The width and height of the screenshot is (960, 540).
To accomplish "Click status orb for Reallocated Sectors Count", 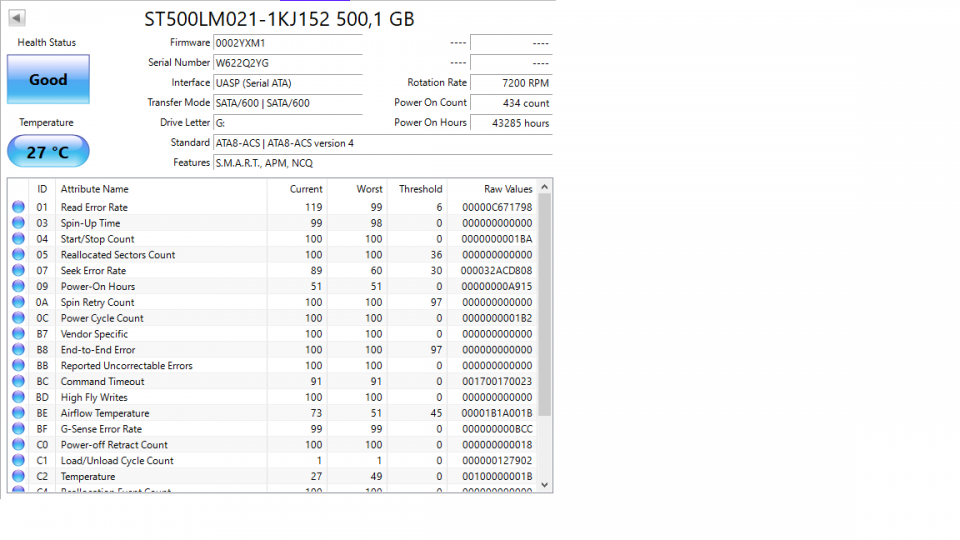I will 18,255.
